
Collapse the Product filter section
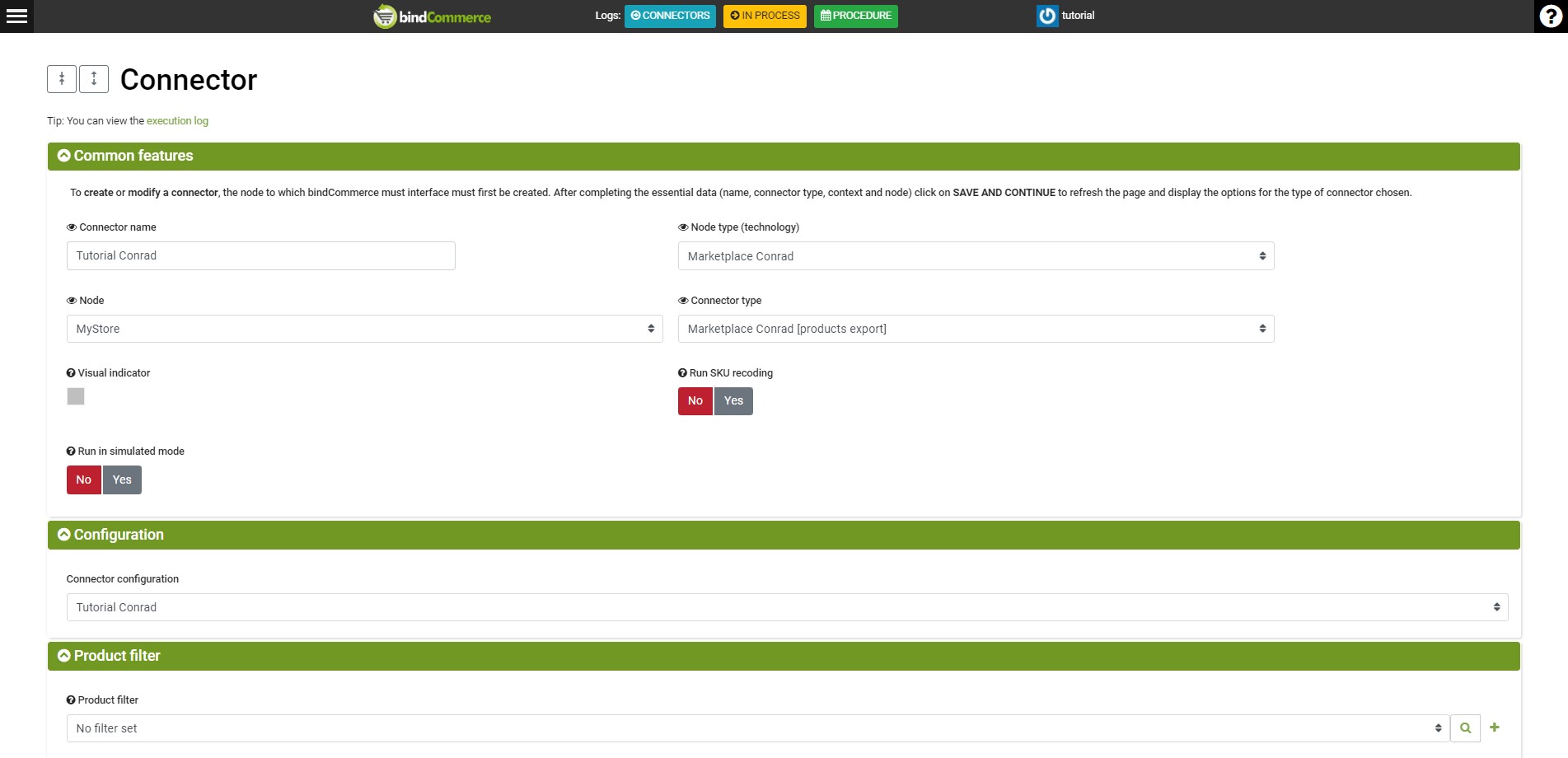tap(784, 657)
